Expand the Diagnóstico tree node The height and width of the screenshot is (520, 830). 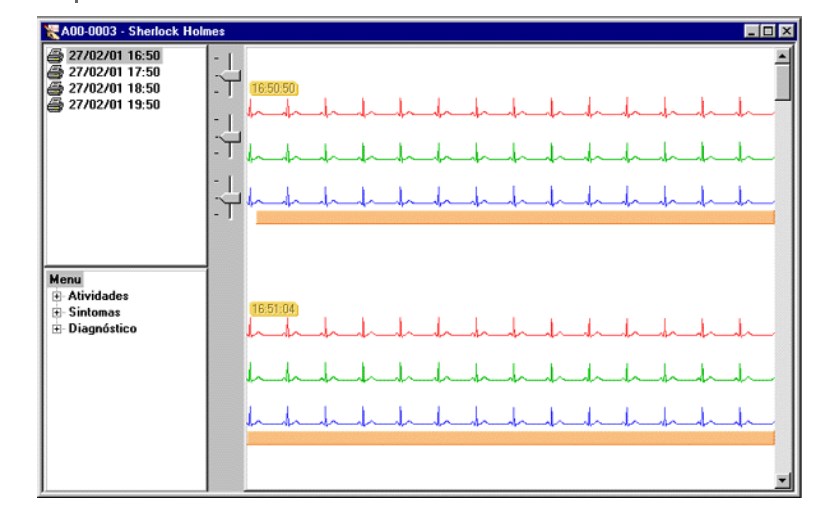coord(57,328)
